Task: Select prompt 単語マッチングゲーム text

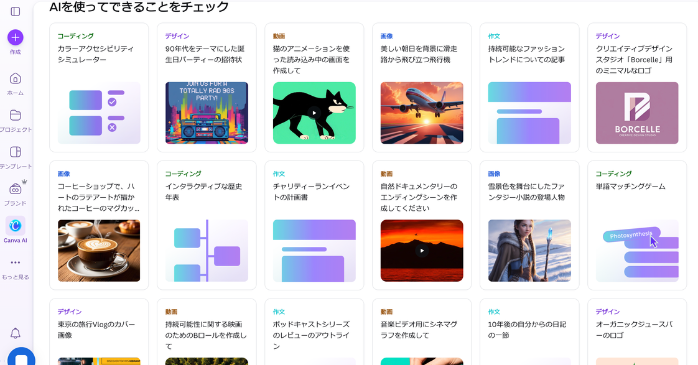Action: [630, 187]
